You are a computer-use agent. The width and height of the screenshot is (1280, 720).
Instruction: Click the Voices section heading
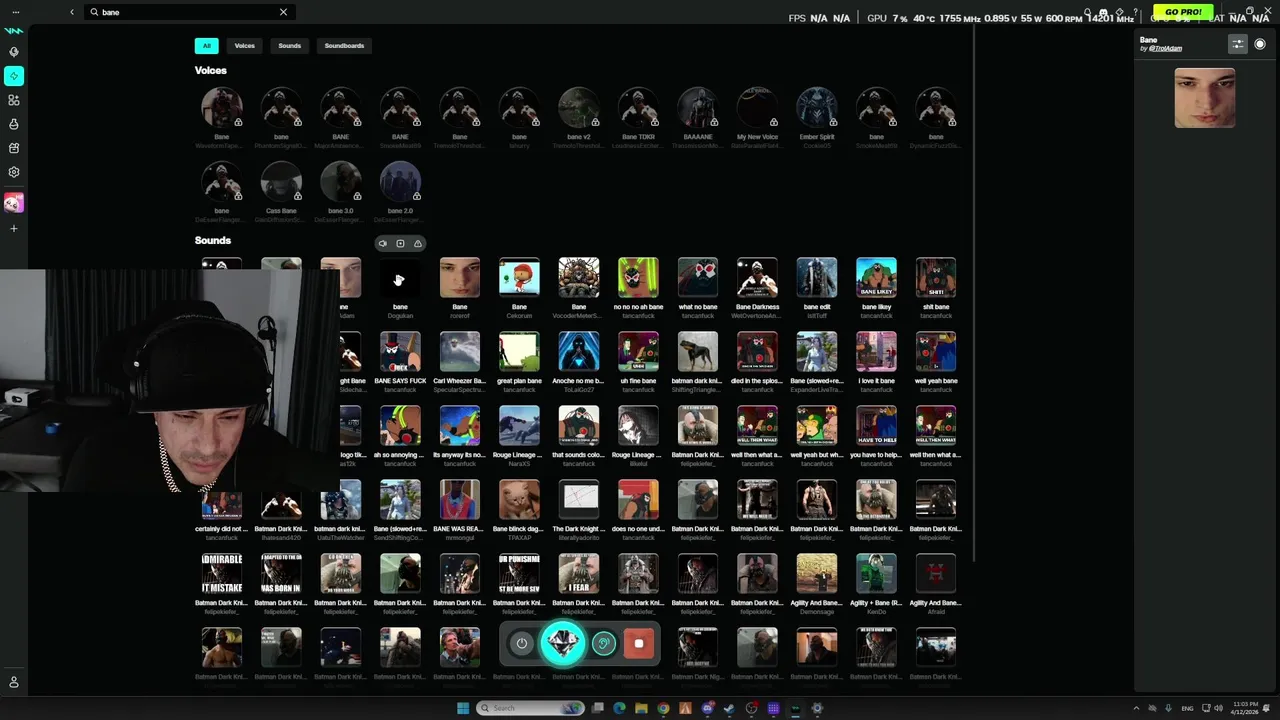click(211, 71)
